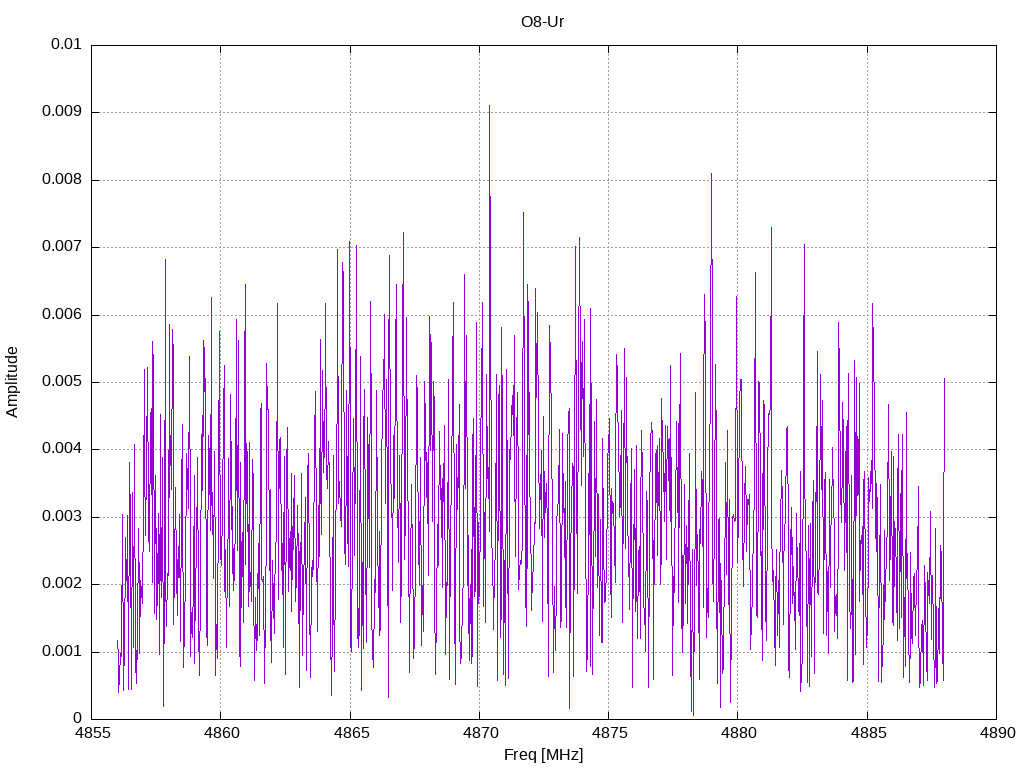The width and height of the screenshot is (1024, 768).
Task: Click the 4865 x-axis tick label
Action: click(351, 733)
